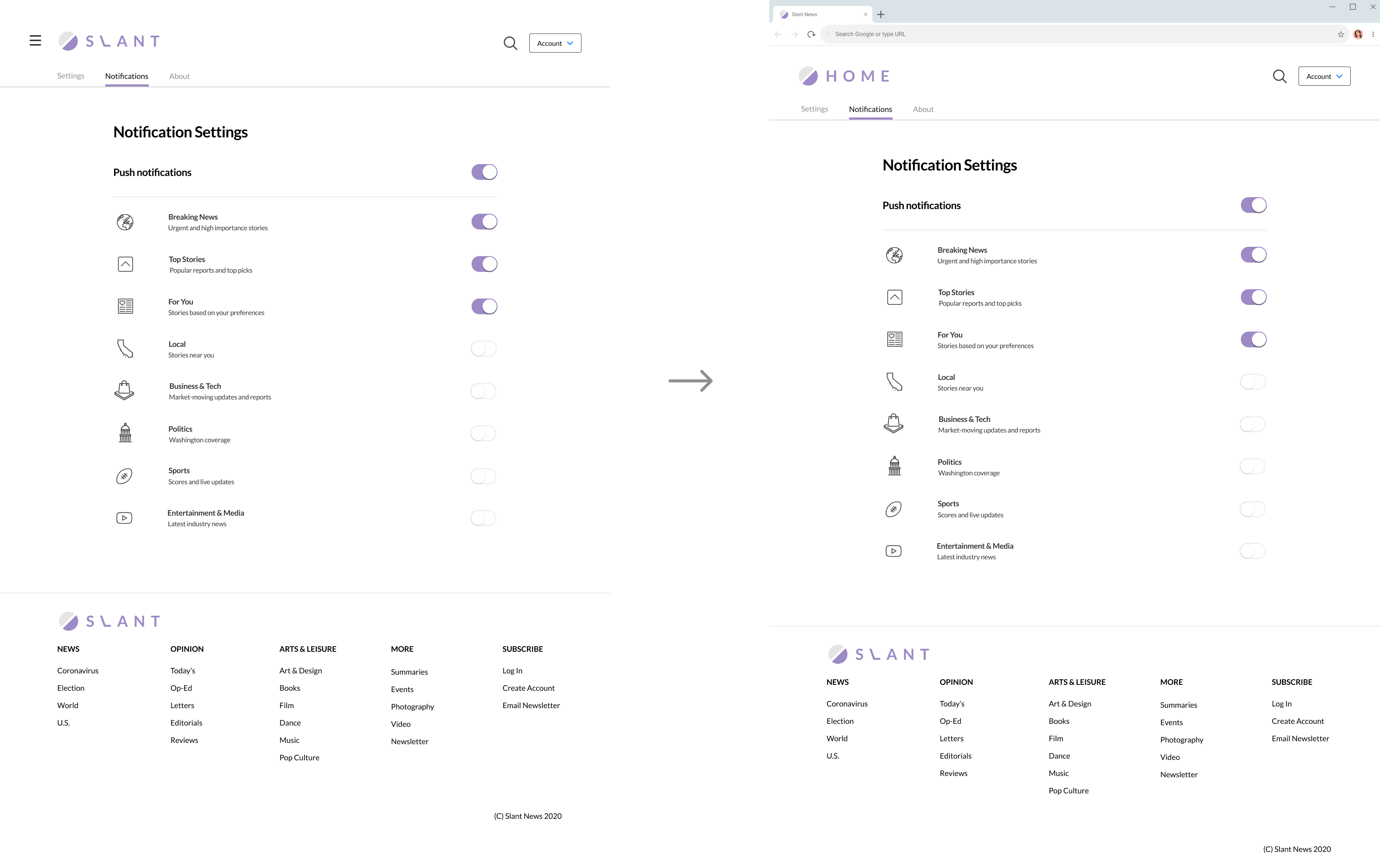1380x868 pixels.
Task: Switch to Settings tab in left mockup
Action: point(70,76)
